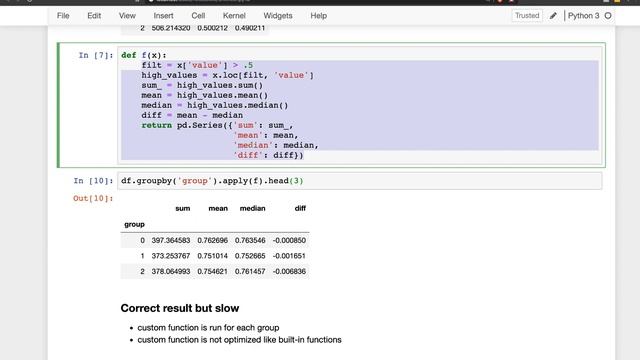The image size is (640, 360).
Task: Click the filt = x['value'] > .5 line
Action: coord(197,65)
